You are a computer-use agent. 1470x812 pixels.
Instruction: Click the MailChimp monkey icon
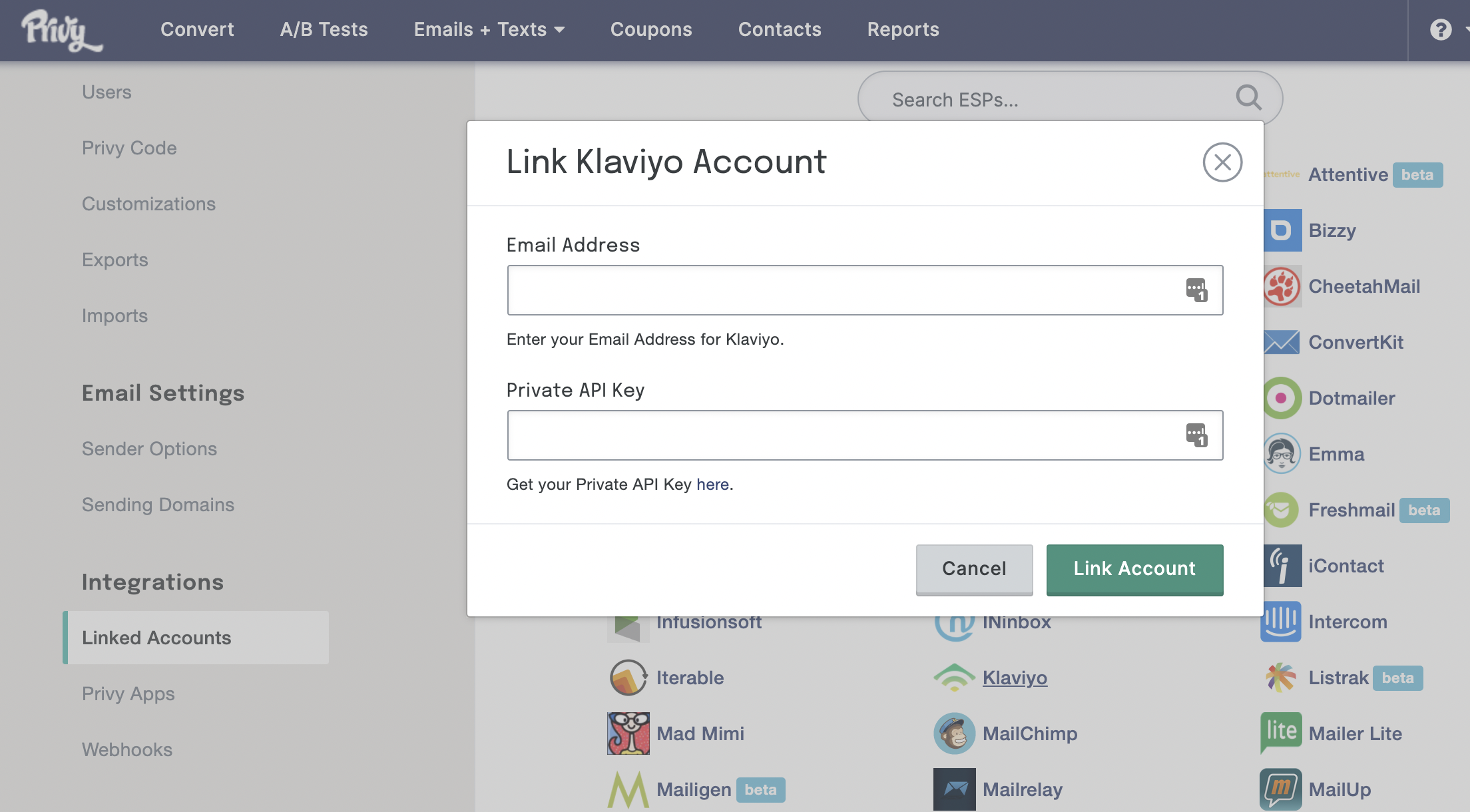click(x=955, y=733)
